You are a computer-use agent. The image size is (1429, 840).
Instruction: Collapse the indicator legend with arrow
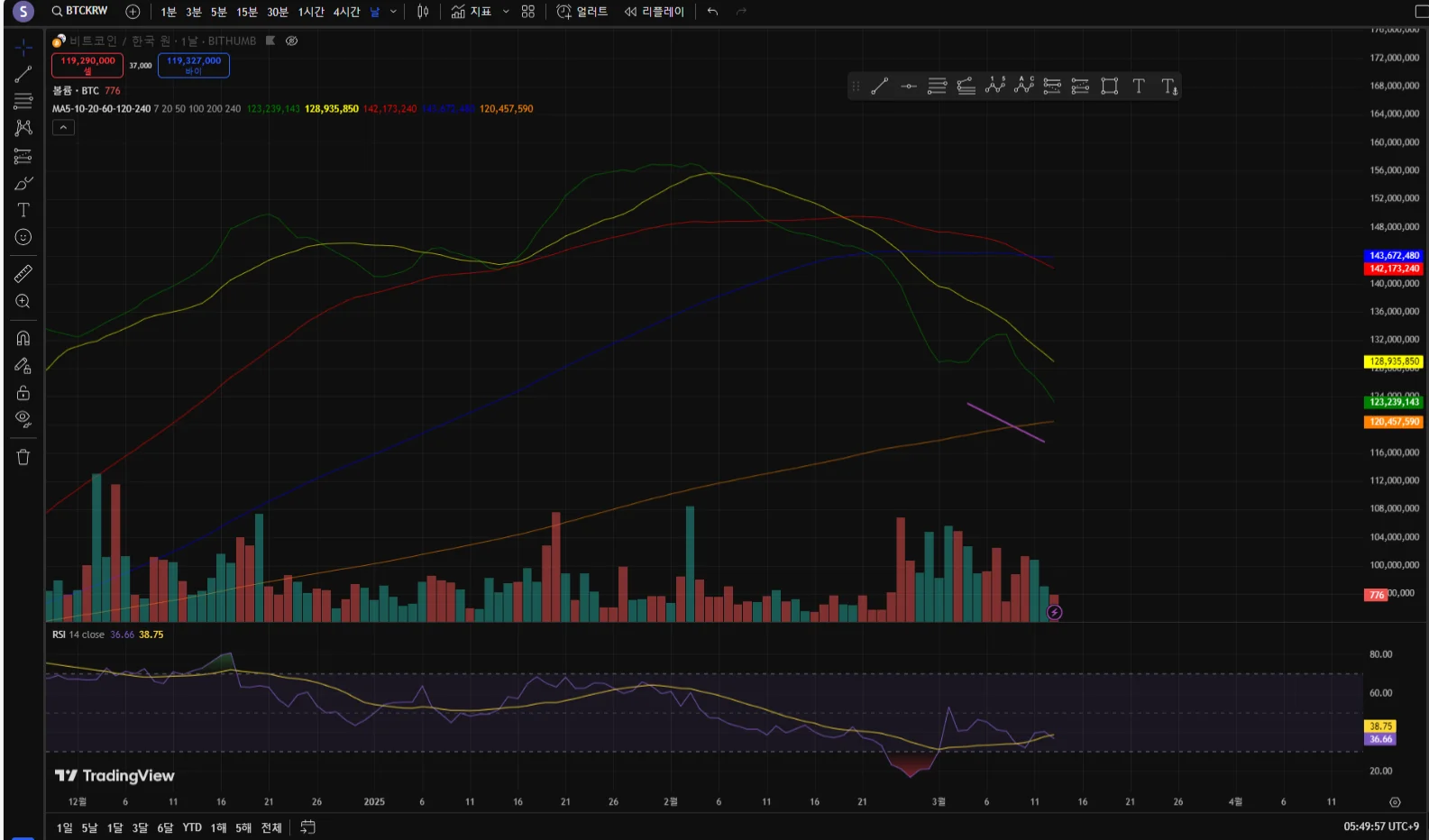click(x=63, y=128)
